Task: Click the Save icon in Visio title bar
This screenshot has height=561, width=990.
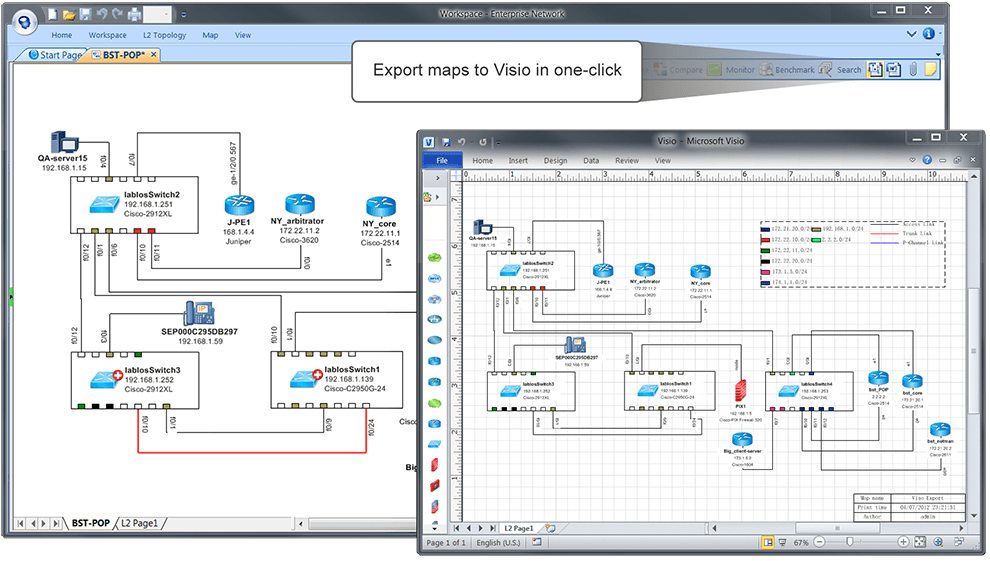Action: click(x=446, y=142)
